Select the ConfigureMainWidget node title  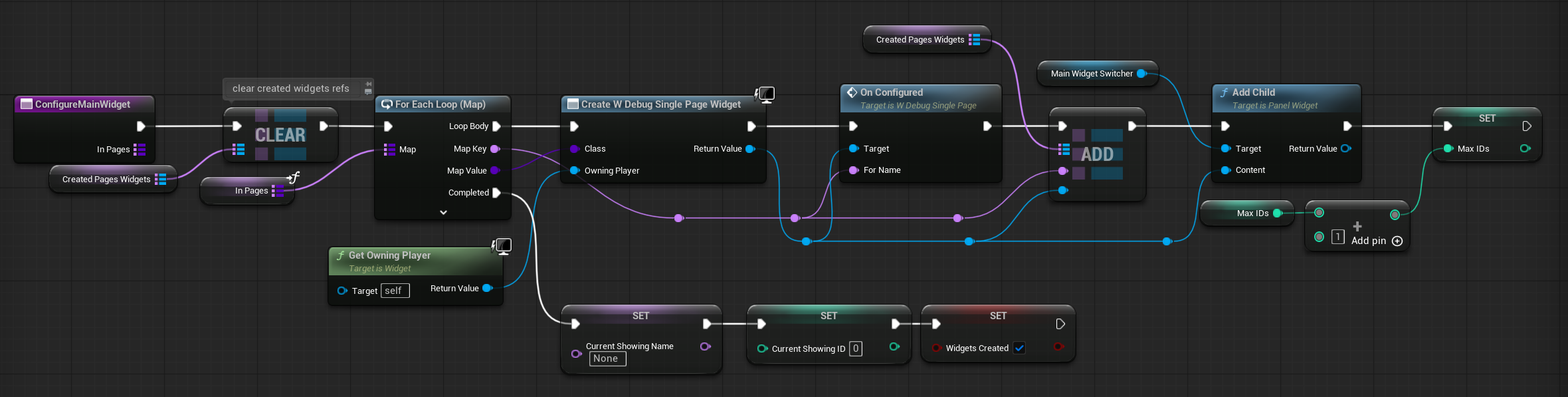click(x=83, y=104)
